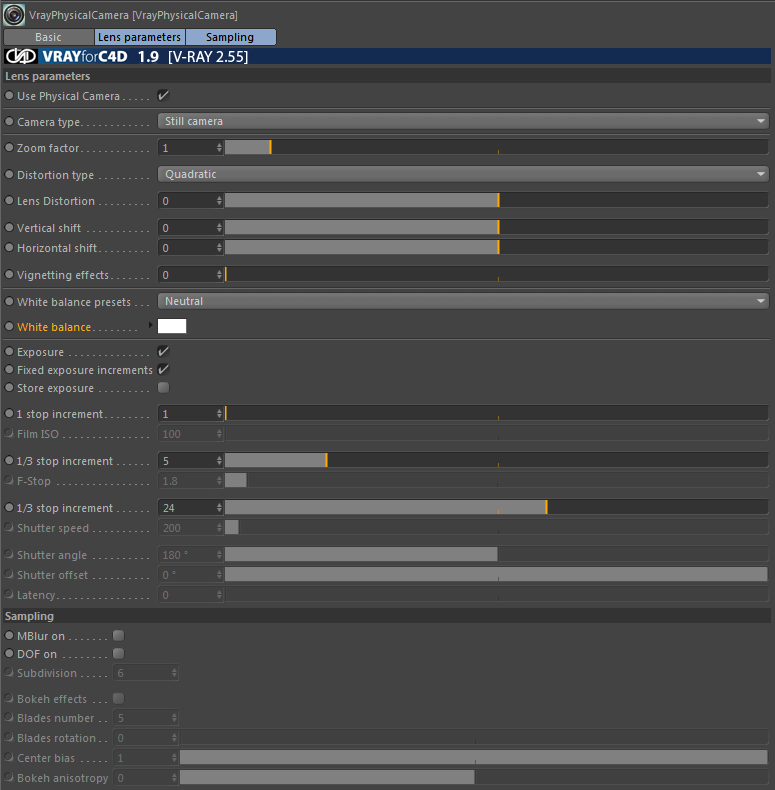Click the 1 stop increment slider

pos(496,414)
